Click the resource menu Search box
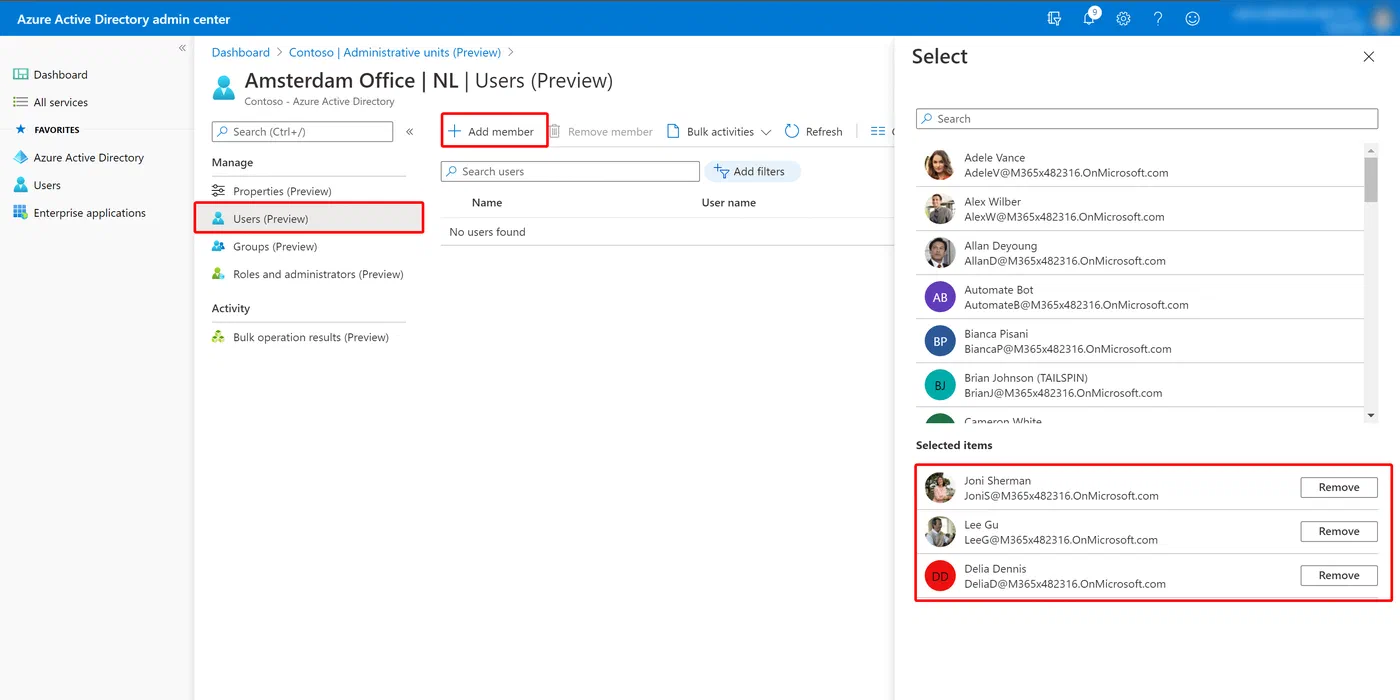This screenshot has height=700, width=1400. [x=302, y=131]
